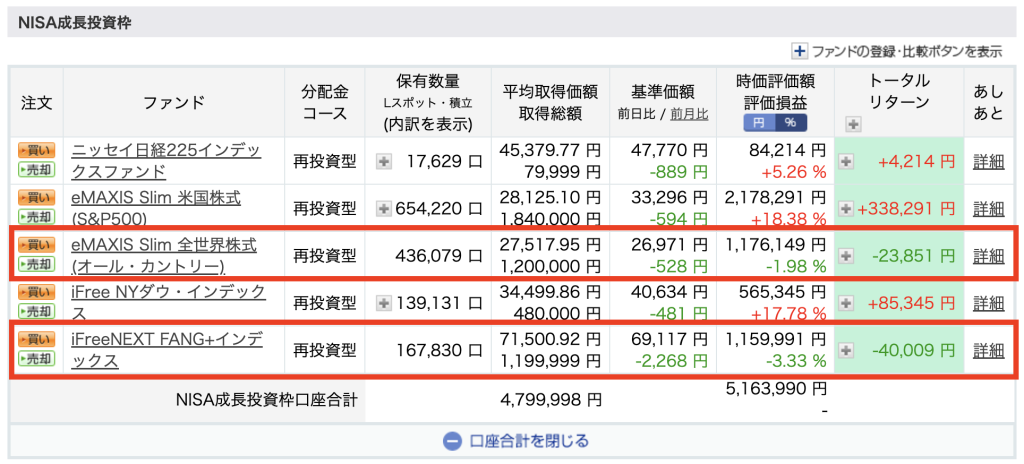Image resolution: width=1024 pixels, height=464 pixels.
Task: Click the buy button for ニッセイ日経225 fund
Action: 35,150
